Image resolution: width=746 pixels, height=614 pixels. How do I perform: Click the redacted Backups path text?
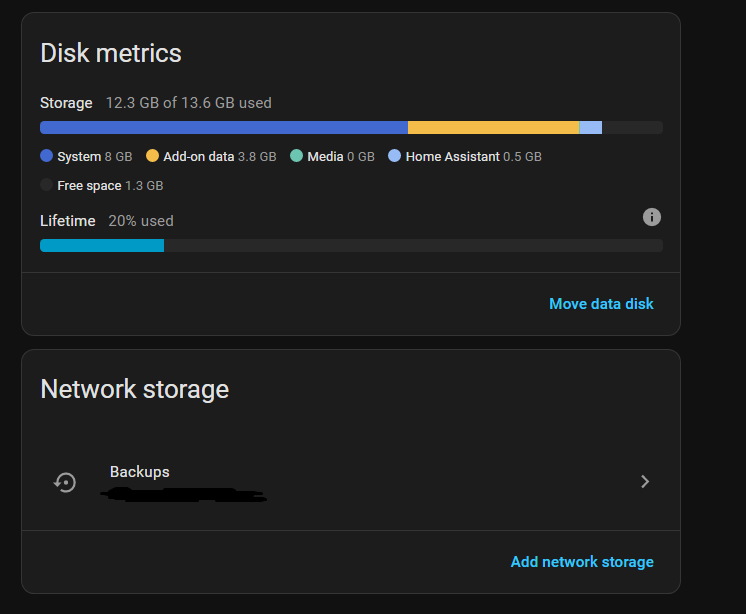point(185,494)
